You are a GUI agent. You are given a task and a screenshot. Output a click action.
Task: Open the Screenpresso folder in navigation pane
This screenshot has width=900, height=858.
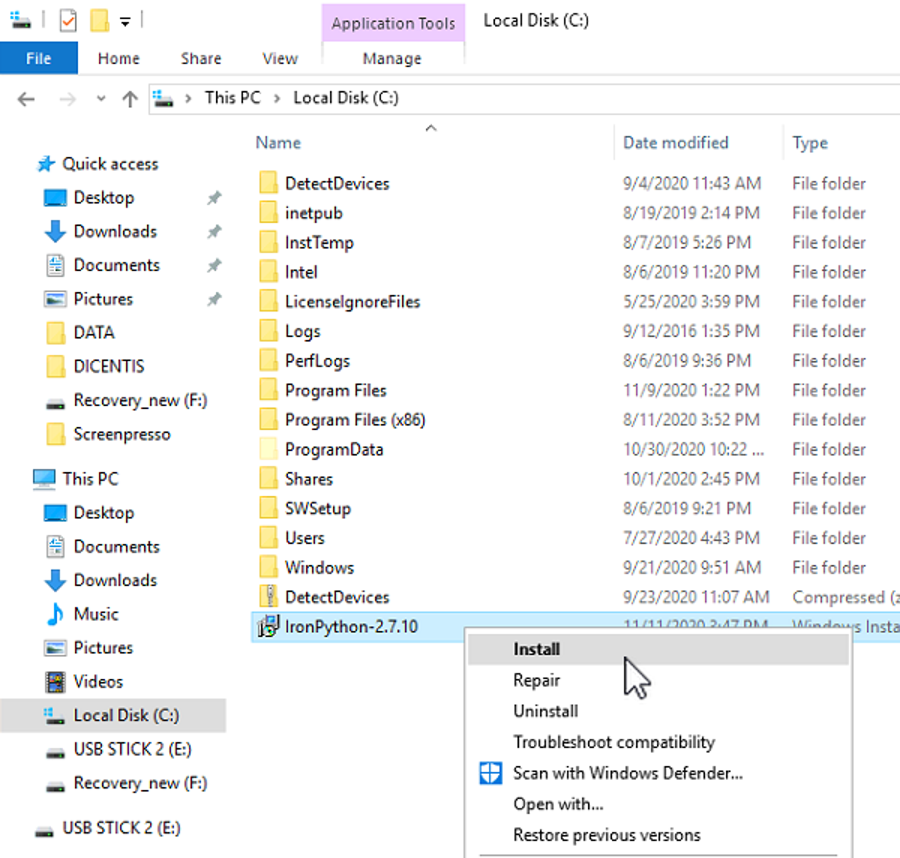click(x=122, y=434)
